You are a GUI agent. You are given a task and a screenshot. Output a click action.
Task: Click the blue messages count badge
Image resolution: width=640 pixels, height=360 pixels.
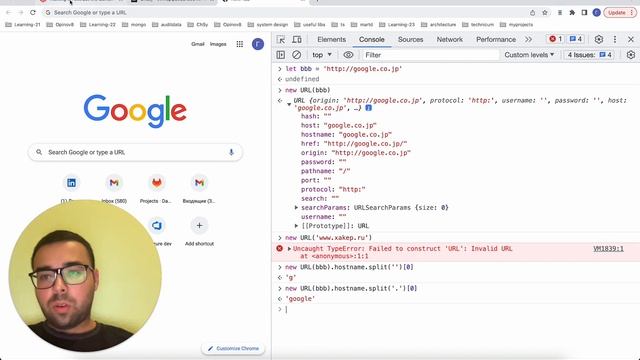click(576, 39)
